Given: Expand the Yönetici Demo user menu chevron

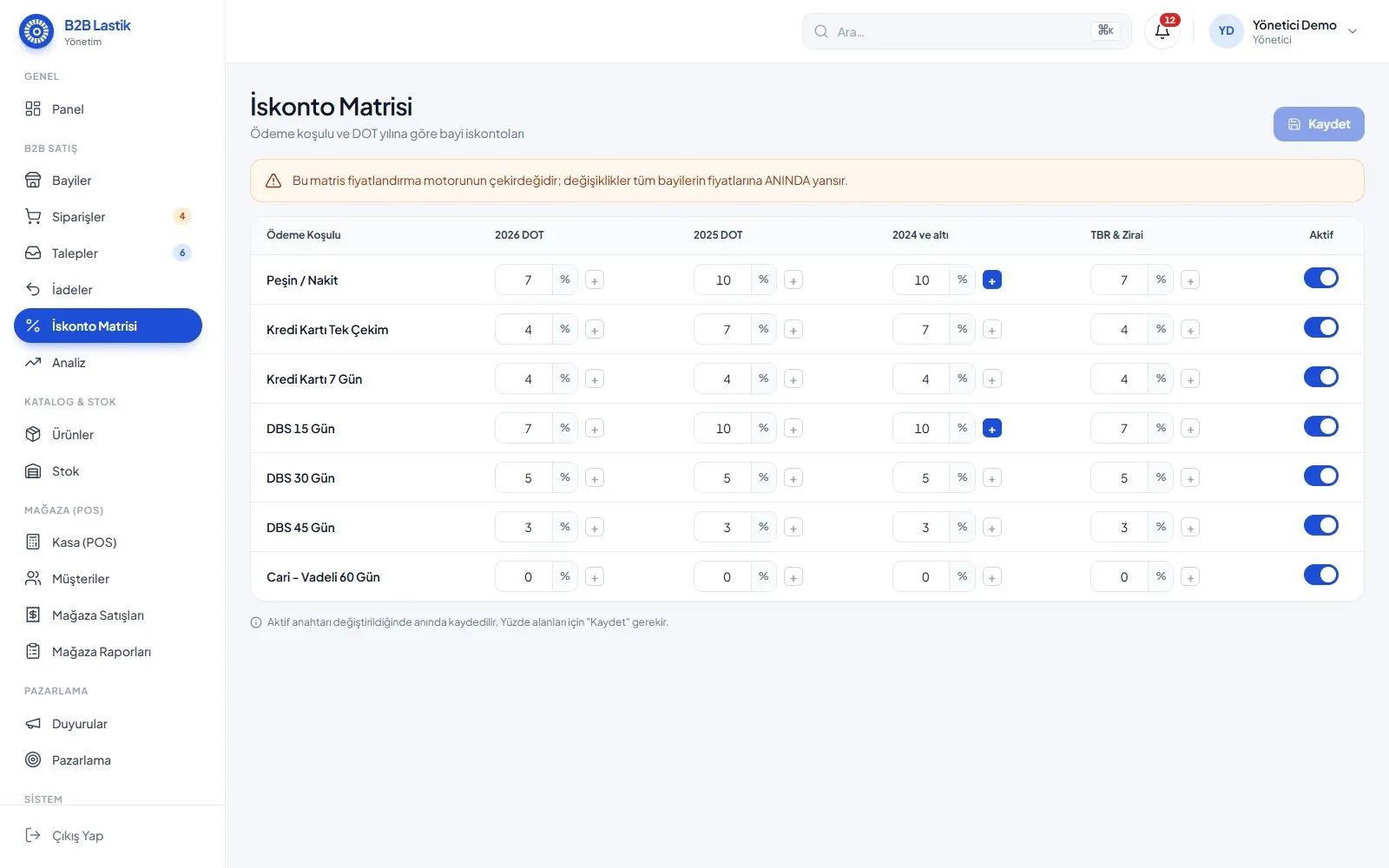Looking at the screenshot, I should (1353, 31).
